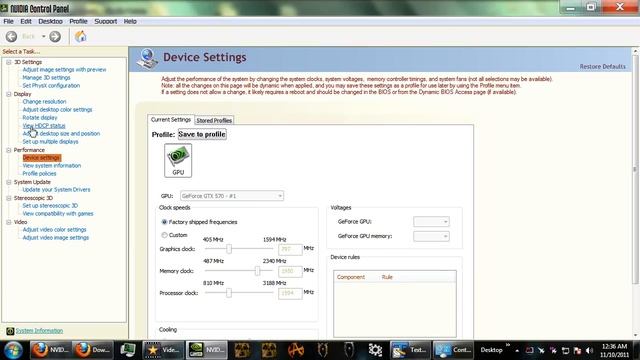
Task: Open View HDCP status
Action: coord(44,126)
